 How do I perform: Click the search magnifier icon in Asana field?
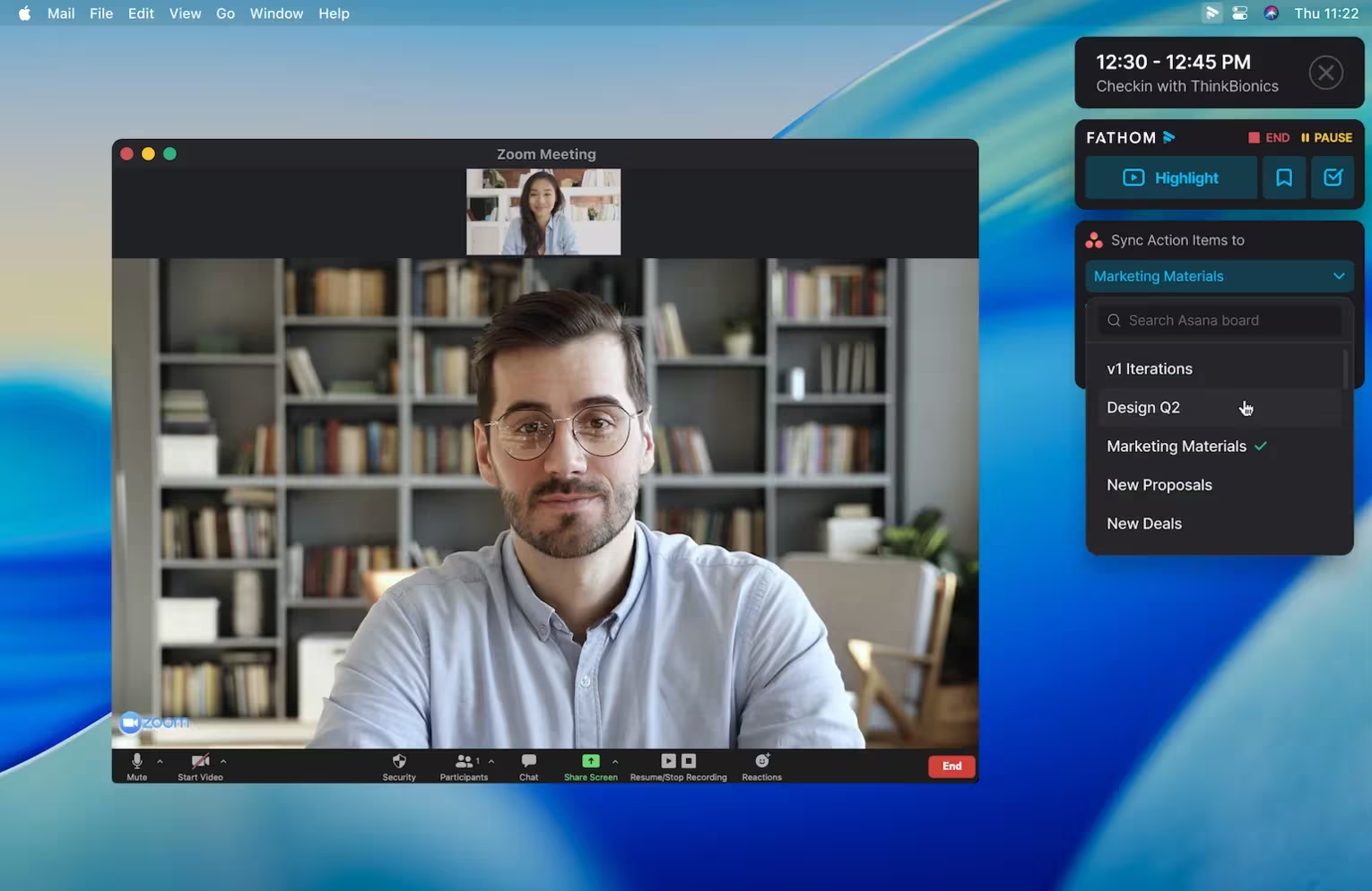click(x=1114, y=320)
